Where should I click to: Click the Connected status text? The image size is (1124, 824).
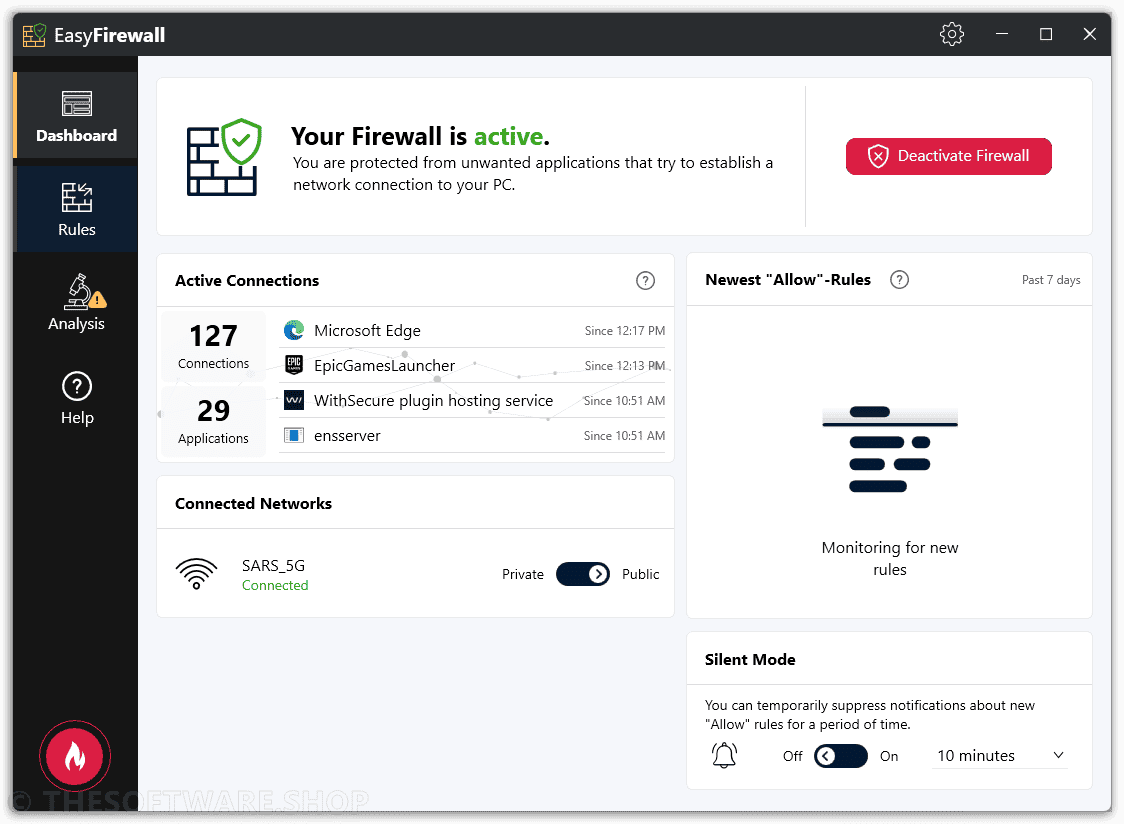[x=275, y=585]
